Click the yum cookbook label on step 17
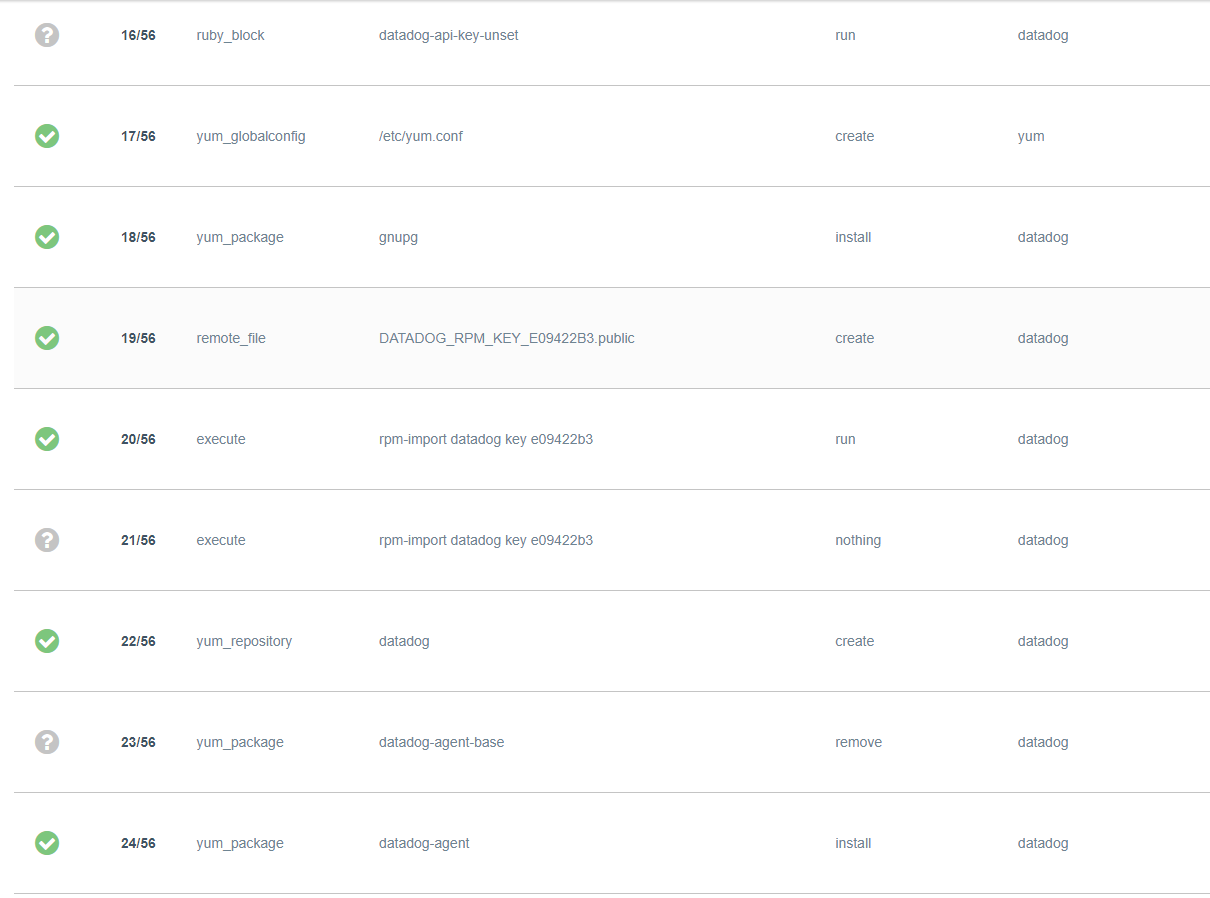This screenshot has width=1210, height=898. (x=1030, y=136)
